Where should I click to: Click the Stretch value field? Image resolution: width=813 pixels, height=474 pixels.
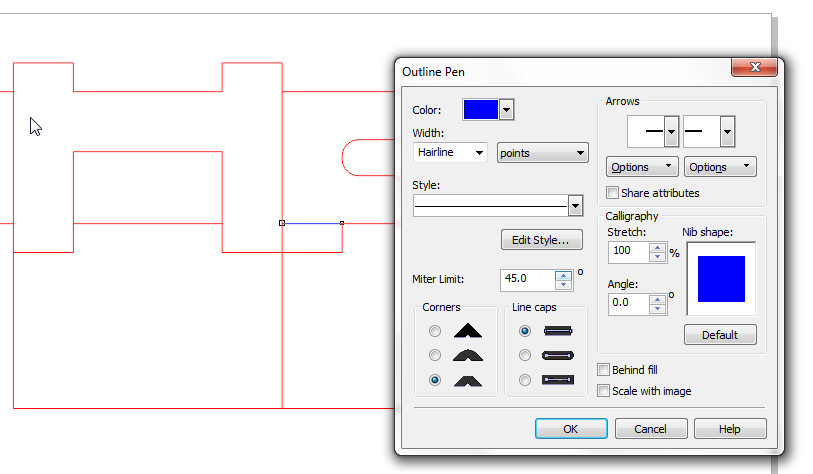(628, 252)
